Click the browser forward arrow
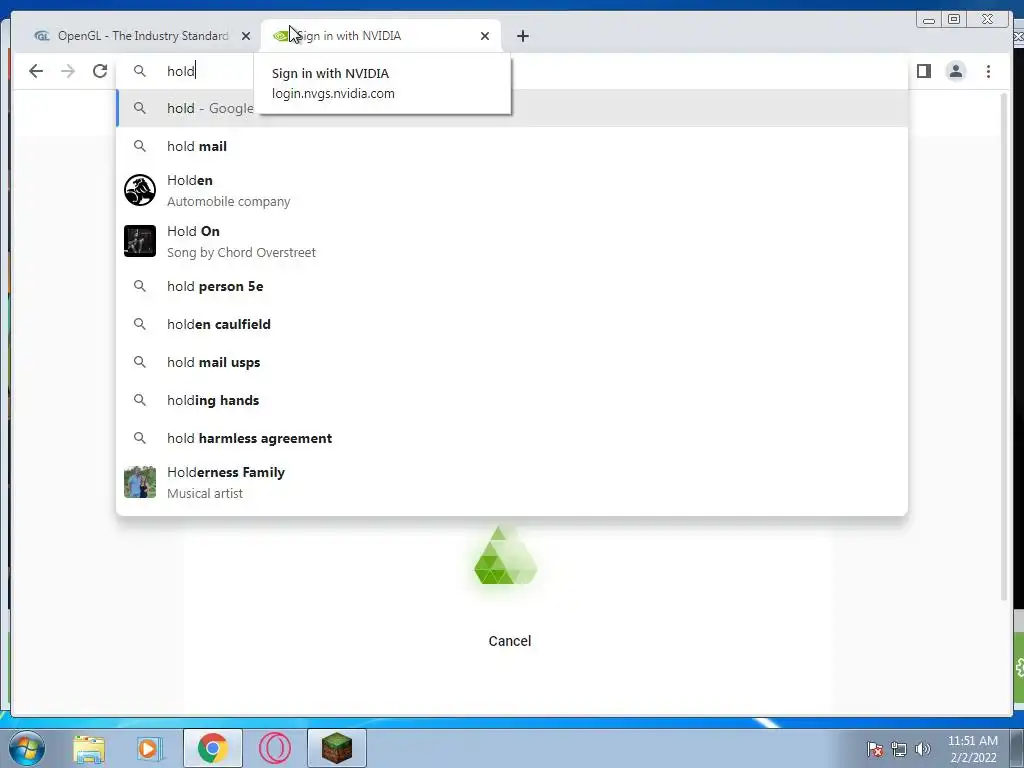Viewport: 1024px width, 768px height. point(68,71)
